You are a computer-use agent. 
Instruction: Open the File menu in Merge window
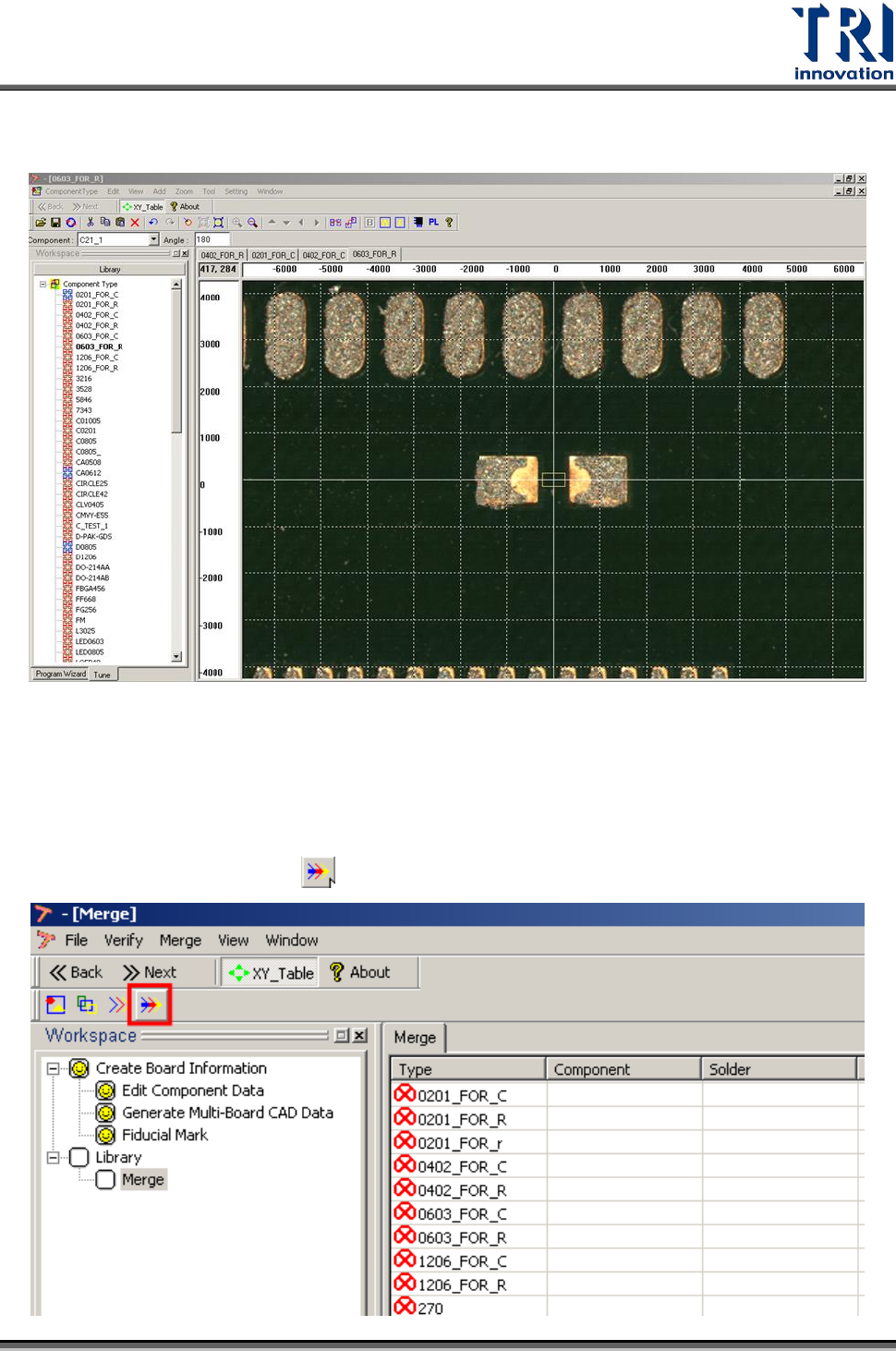pyautogui.click(x=77, y=940)
